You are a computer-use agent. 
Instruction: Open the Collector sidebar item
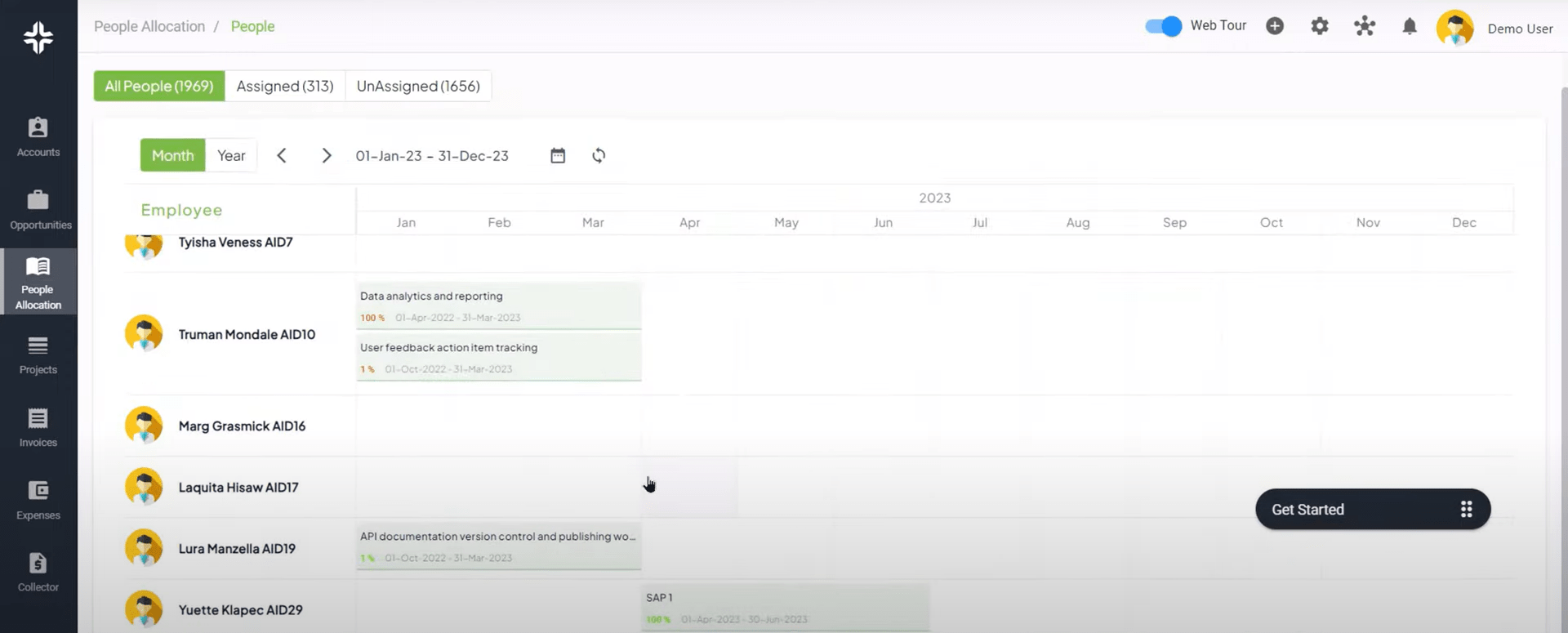38,572
